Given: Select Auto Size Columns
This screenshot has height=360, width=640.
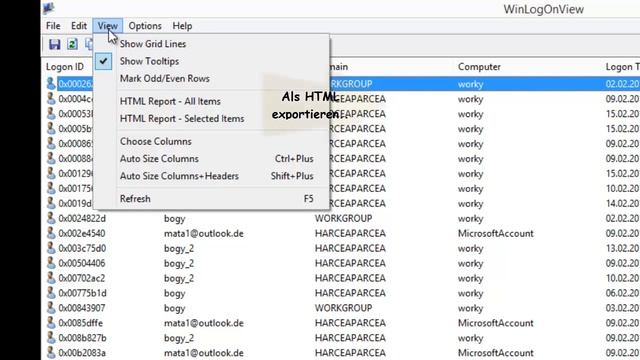Looking at the screenshot, I should (x=211, y=159).
